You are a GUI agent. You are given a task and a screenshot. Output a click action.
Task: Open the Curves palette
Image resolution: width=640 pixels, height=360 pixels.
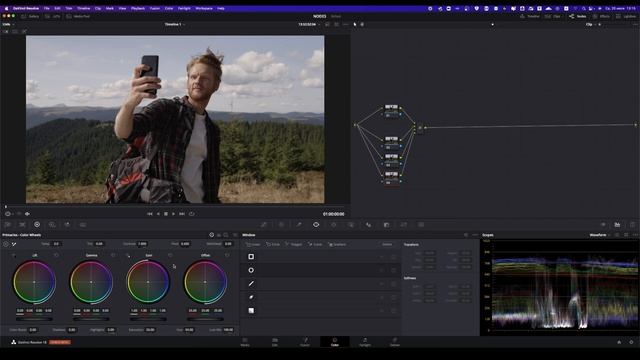pyautogui.click(x=264, y=224)
